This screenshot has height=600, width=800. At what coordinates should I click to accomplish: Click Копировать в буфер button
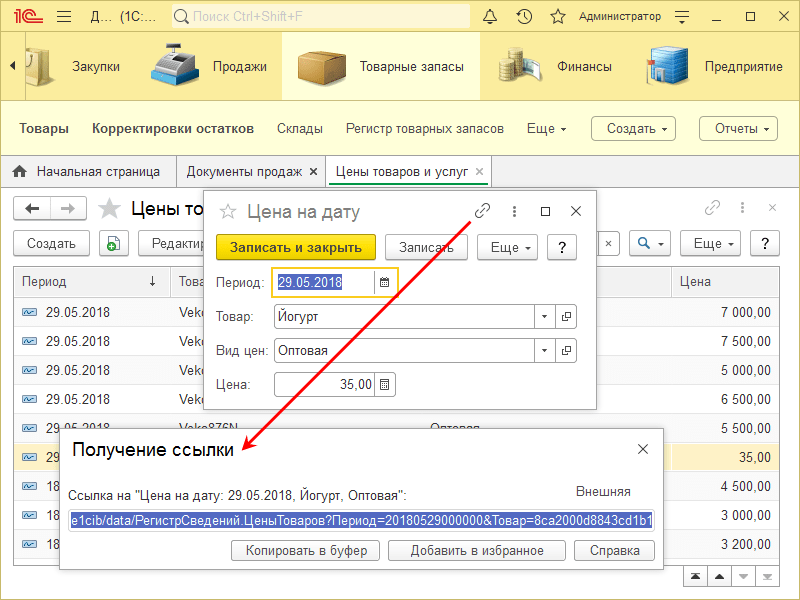pos(306,551)
